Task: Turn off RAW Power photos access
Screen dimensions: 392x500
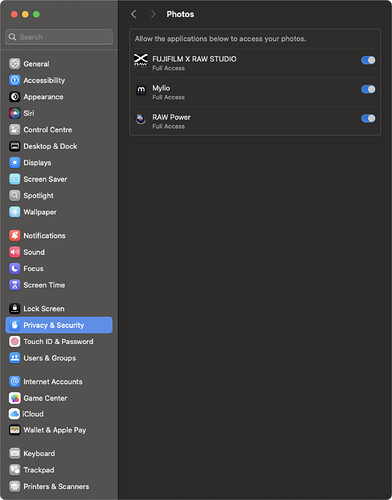Action: click(368, 118)
